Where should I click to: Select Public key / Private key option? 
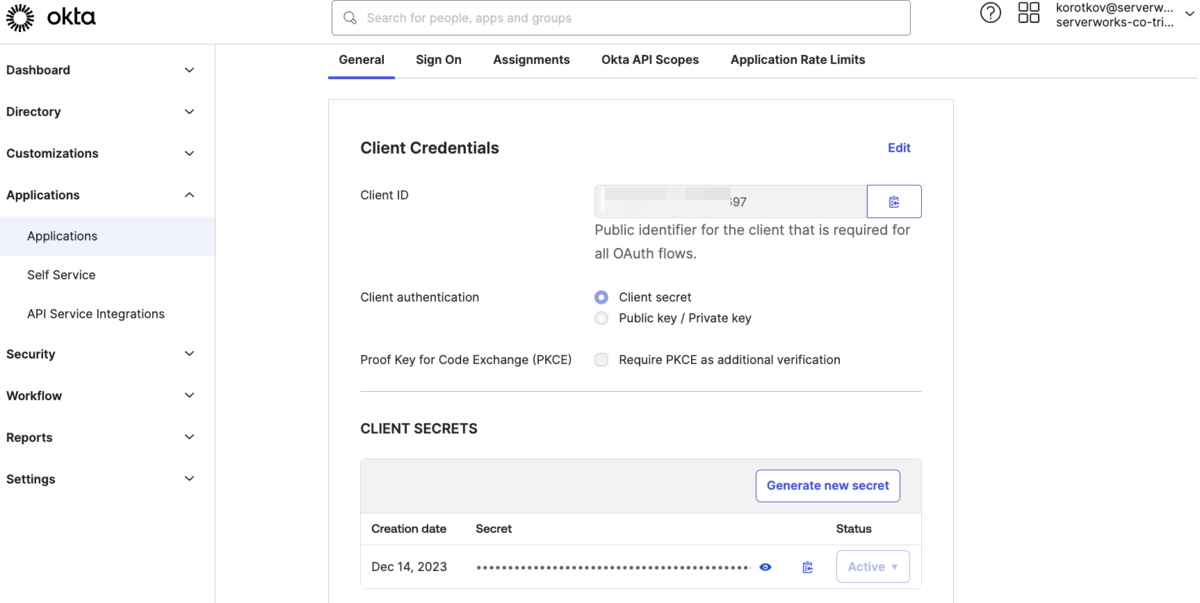pos(601,318)
